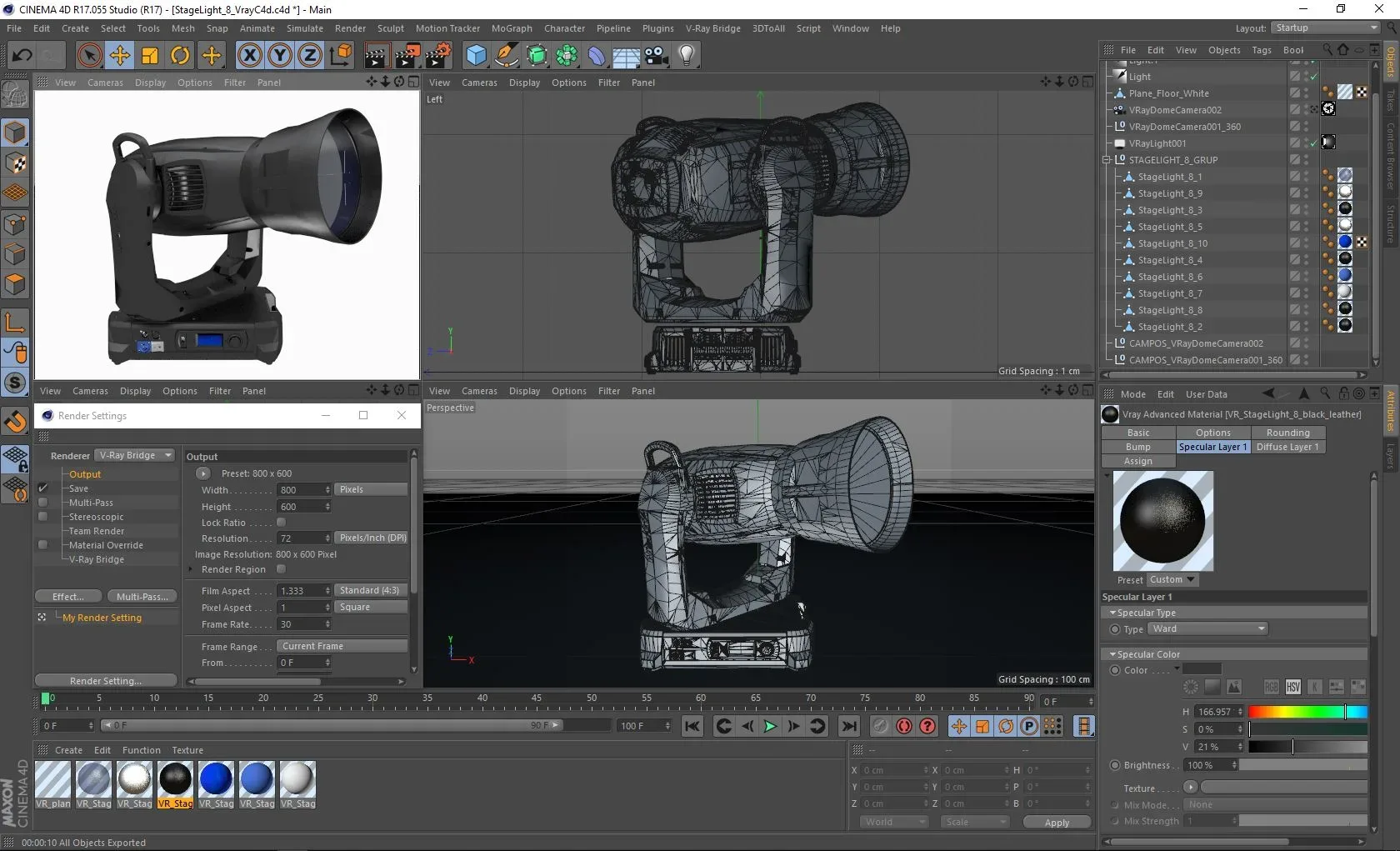The image size is (1400, 851).
Task: Click Go to Start of timeline
Action: 692,726
